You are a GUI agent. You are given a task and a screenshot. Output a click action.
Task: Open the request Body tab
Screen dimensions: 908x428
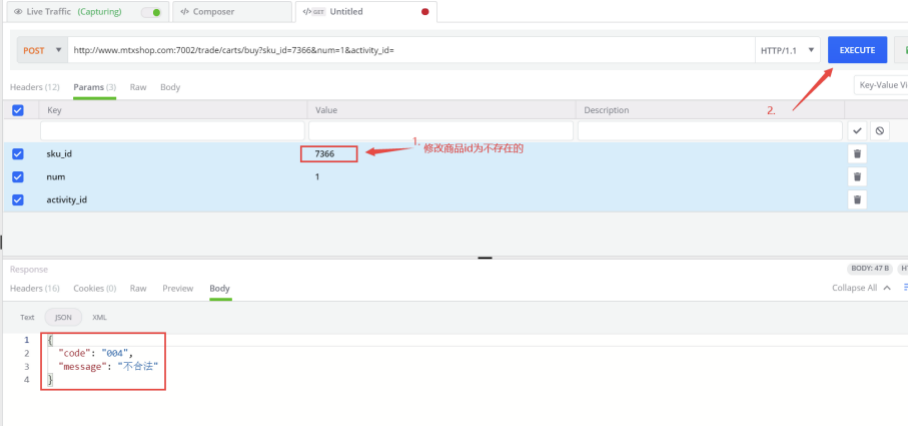[170, 87]
